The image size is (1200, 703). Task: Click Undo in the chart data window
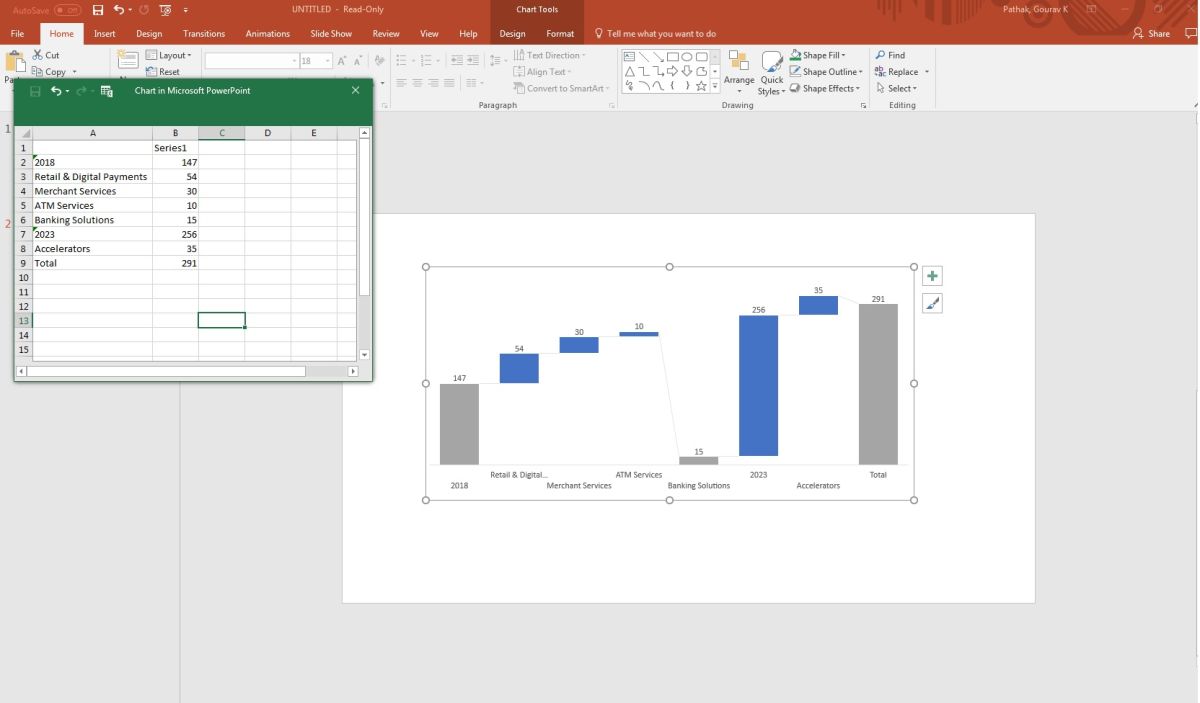pyautogui.click(x=57, y=91)
